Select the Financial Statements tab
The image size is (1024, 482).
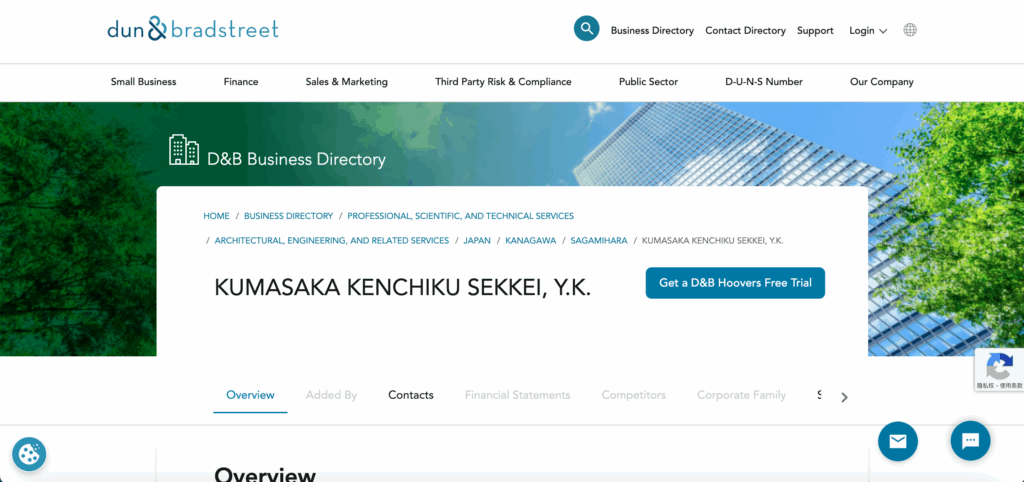click(517, 395)
